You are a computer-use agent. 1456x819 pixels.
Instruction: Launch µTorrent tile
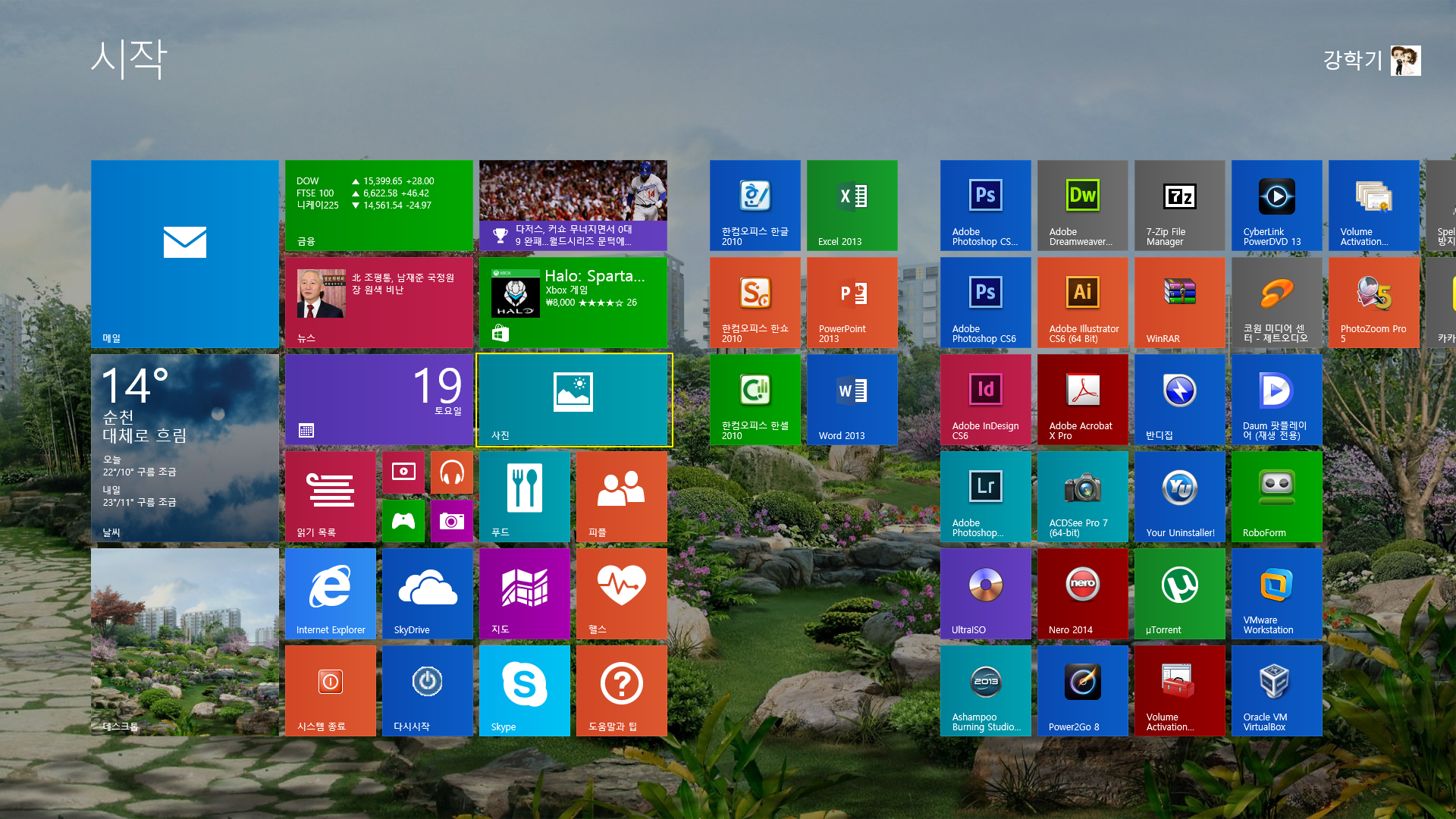tap(1180, 594)
